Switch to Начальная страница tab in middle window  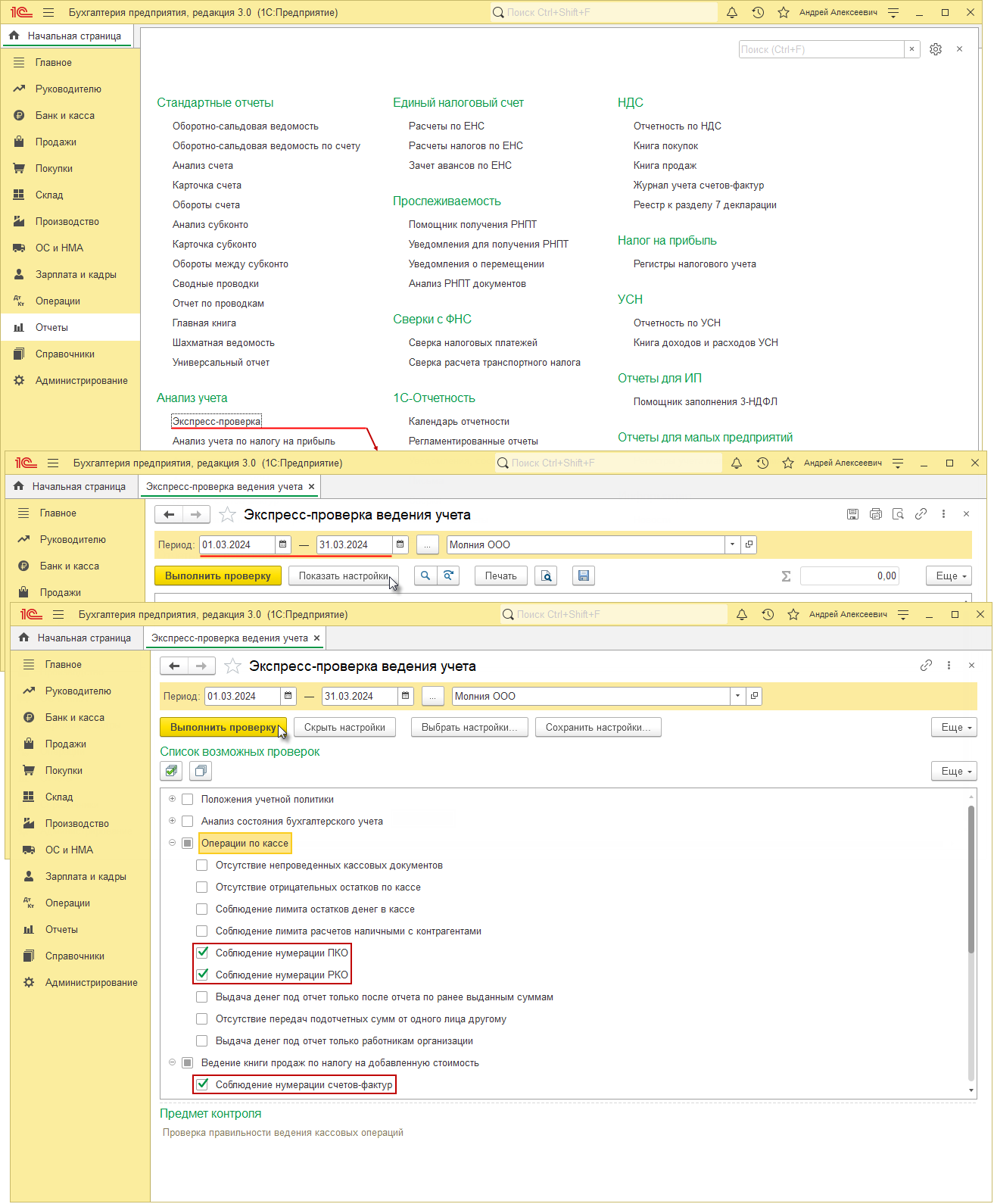(x=70, y=486)
